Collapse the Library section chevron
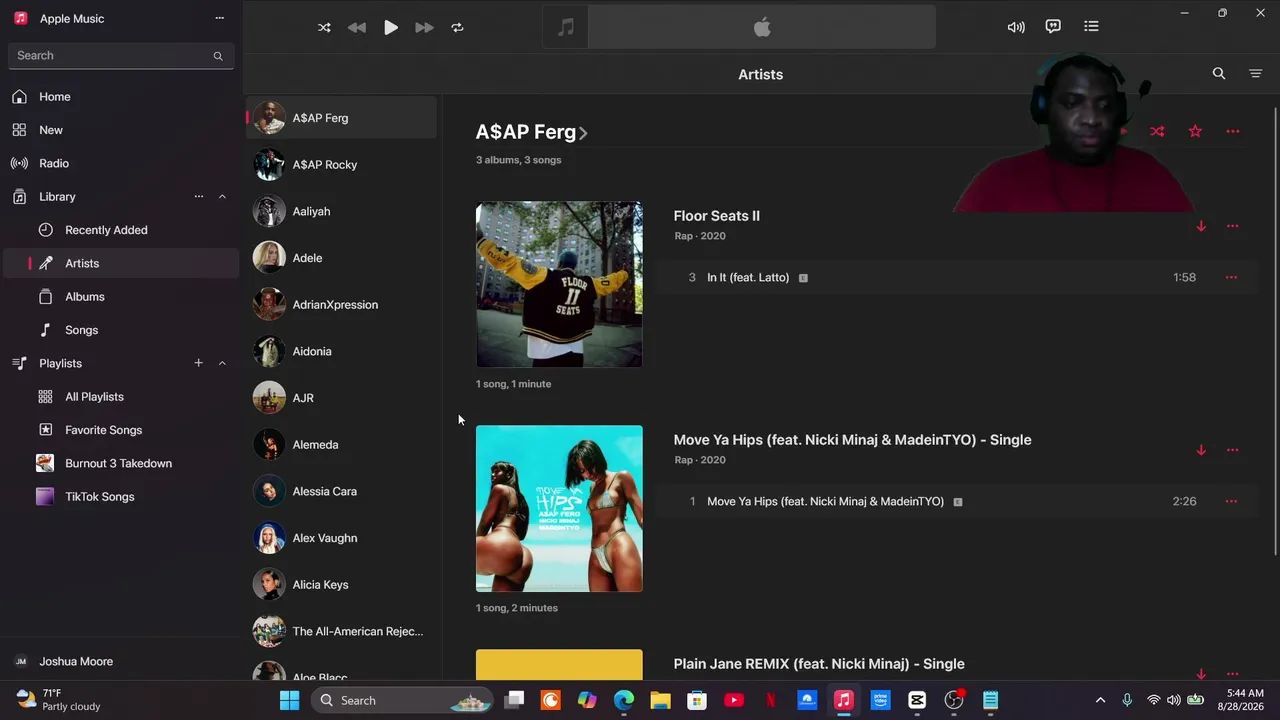The width and height of the screenshot is (1280, 720). tap(222, 197)
